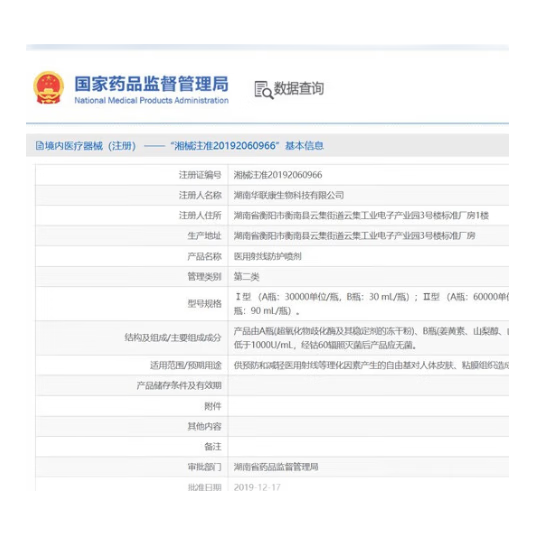Click the date 2019-12-17
This screenshot has width=535, height=535.
pos(257,487)
